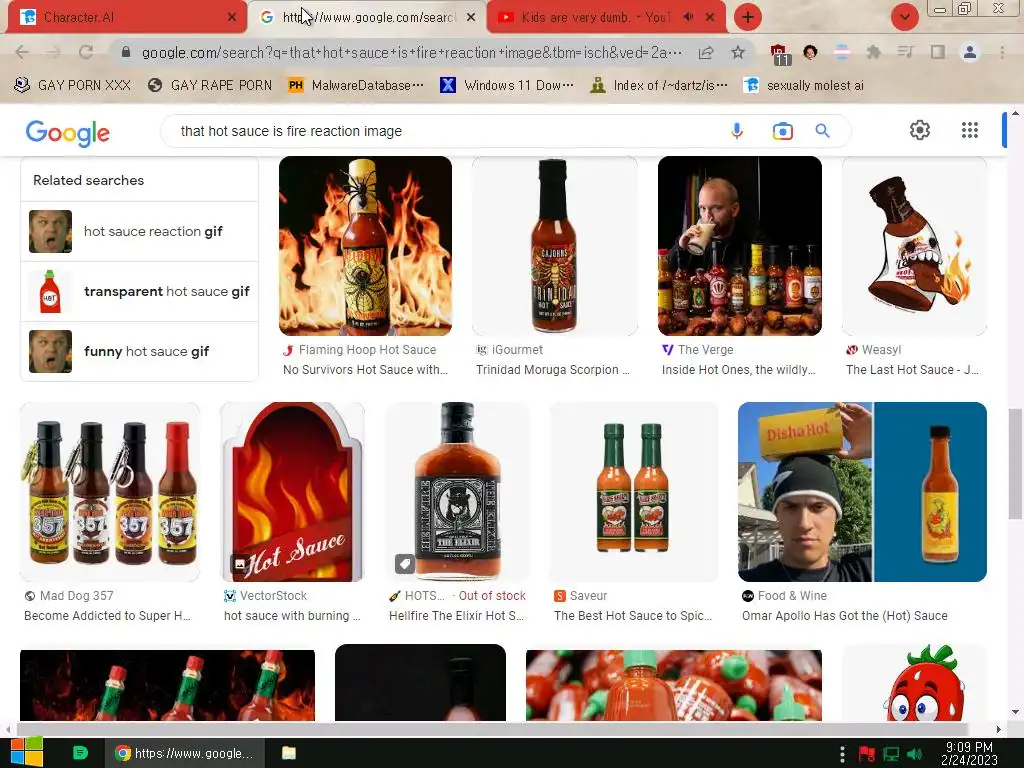The height and width of the screenshot is (768, 1024).
Task: Click the Google search text field
Action: pos(444,131)
